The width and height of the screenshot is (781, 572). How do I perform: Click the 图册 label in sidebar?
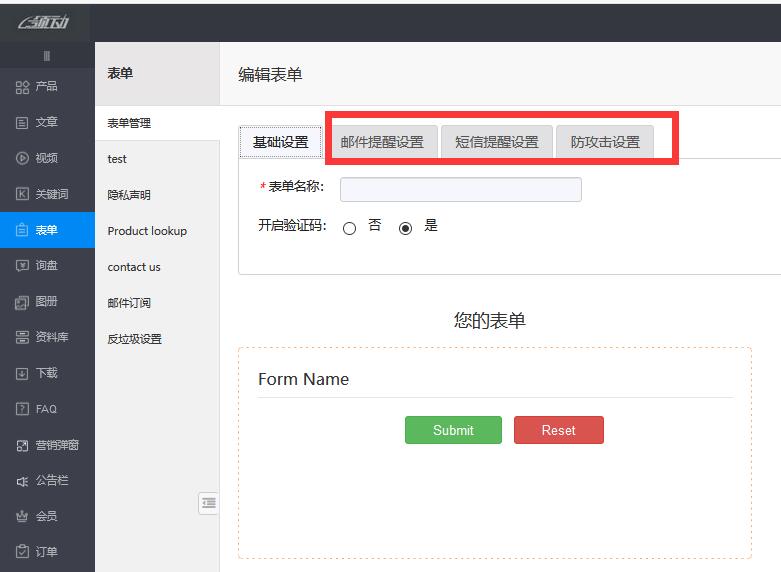[x=46, y=301]
